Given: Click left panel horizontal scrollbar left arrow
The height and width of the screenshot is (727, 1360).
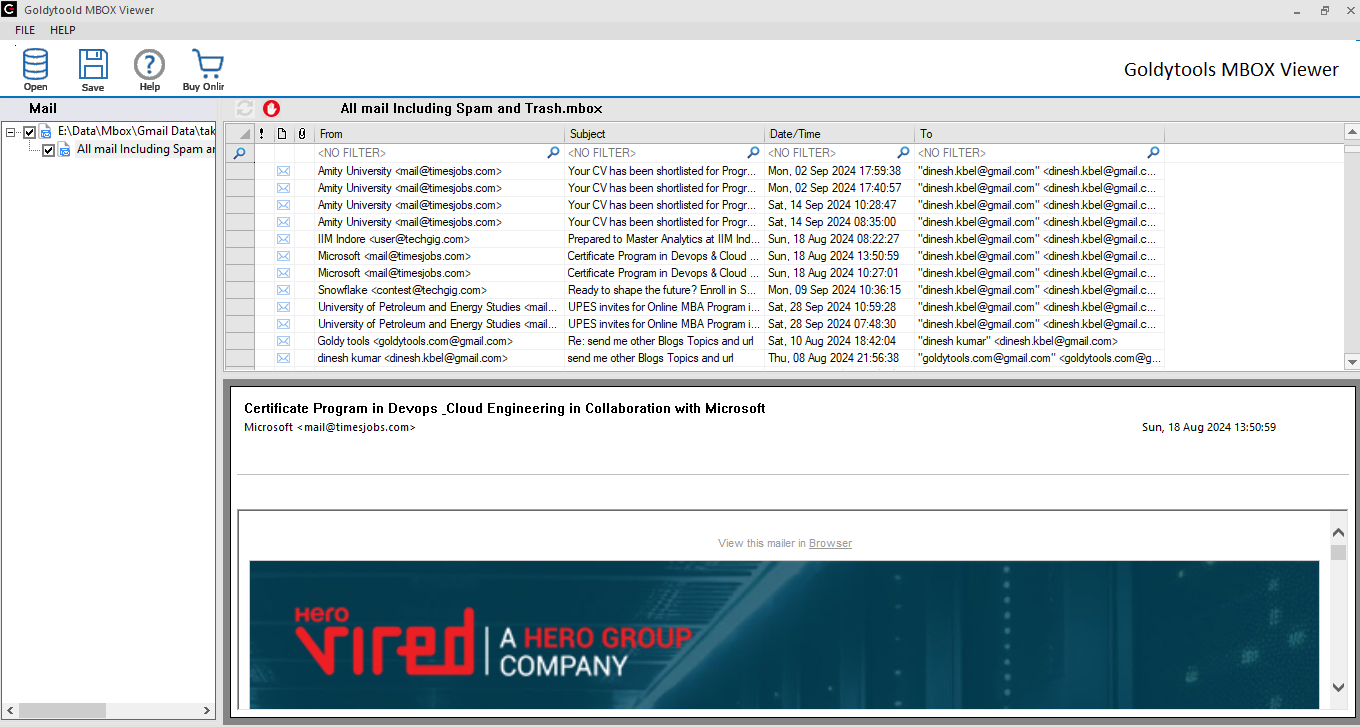Looking at the screenshot, I should 9,711.
